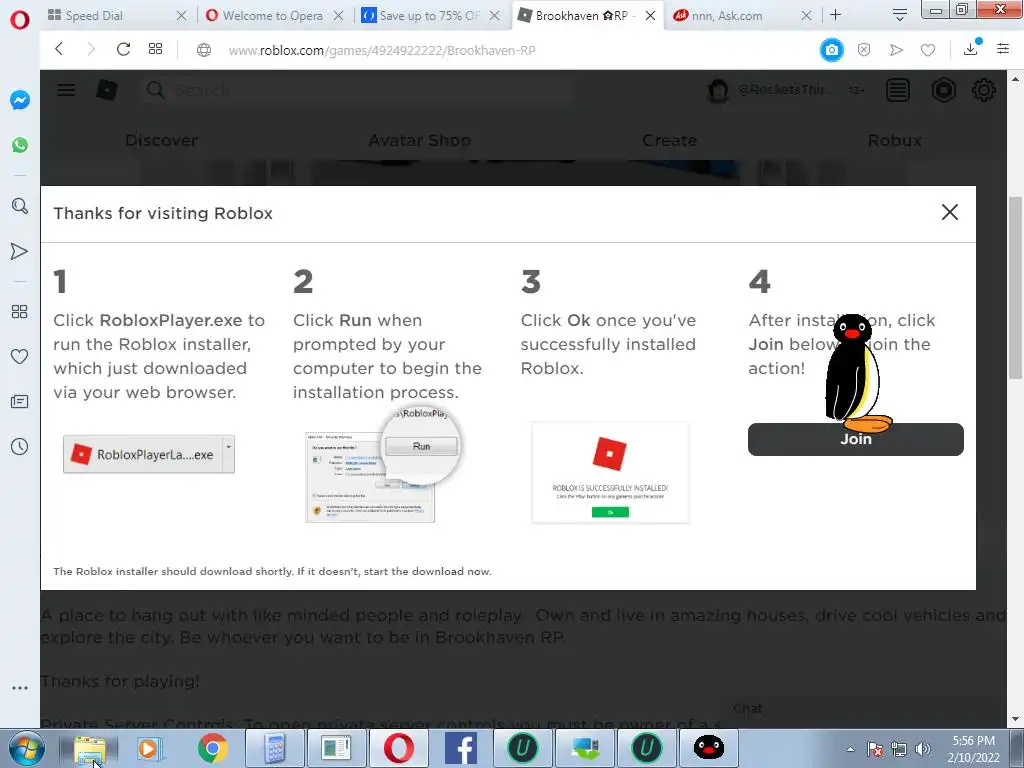Open Roblox Robux balance icon
This screenshot has width=1024, height=768.
pyautogui.click(x=943, y=90)
